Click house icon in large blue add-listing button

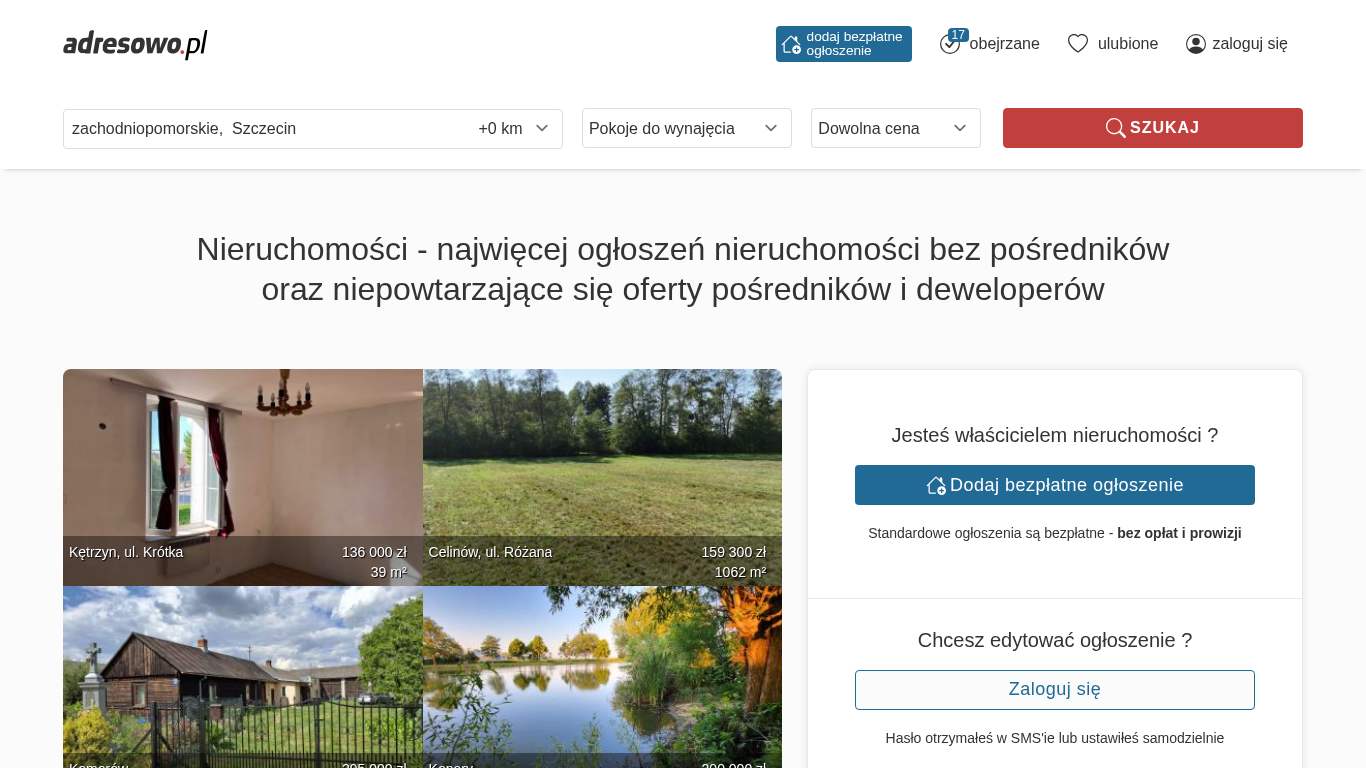[936, 485]
